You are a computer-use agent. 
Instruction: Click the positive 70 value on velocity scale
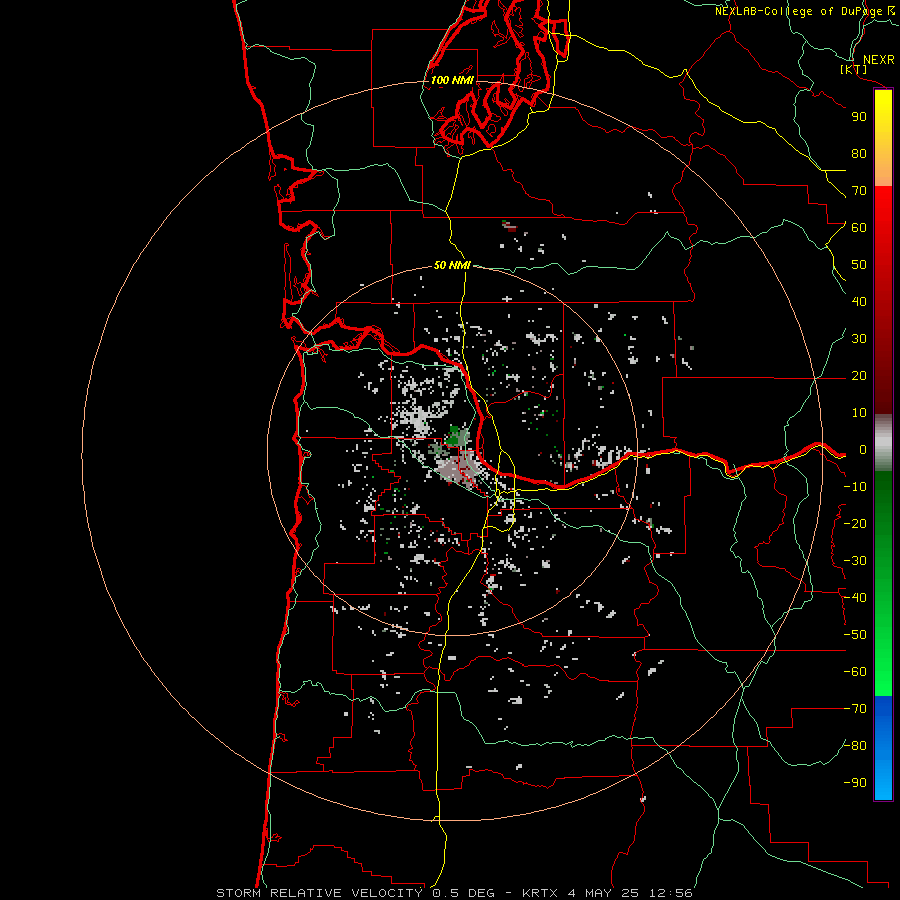tap(859, 191)
